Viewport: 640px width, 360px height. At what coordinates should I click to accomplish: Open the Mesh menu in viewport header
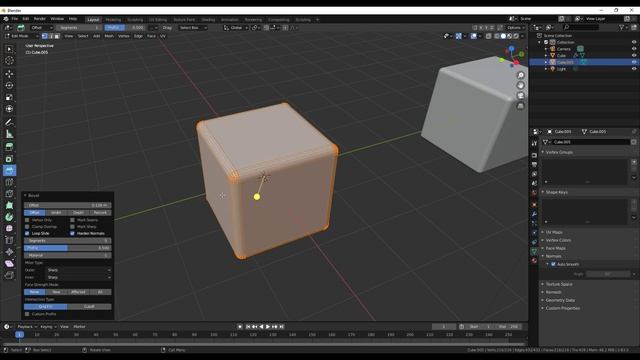tap(109, 36)
